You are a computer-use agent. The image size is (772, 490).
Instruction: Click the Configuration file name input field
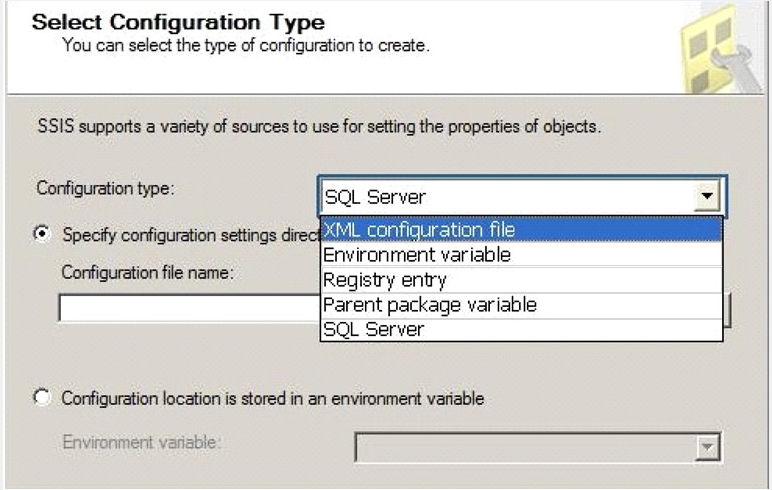click(190, 308)
